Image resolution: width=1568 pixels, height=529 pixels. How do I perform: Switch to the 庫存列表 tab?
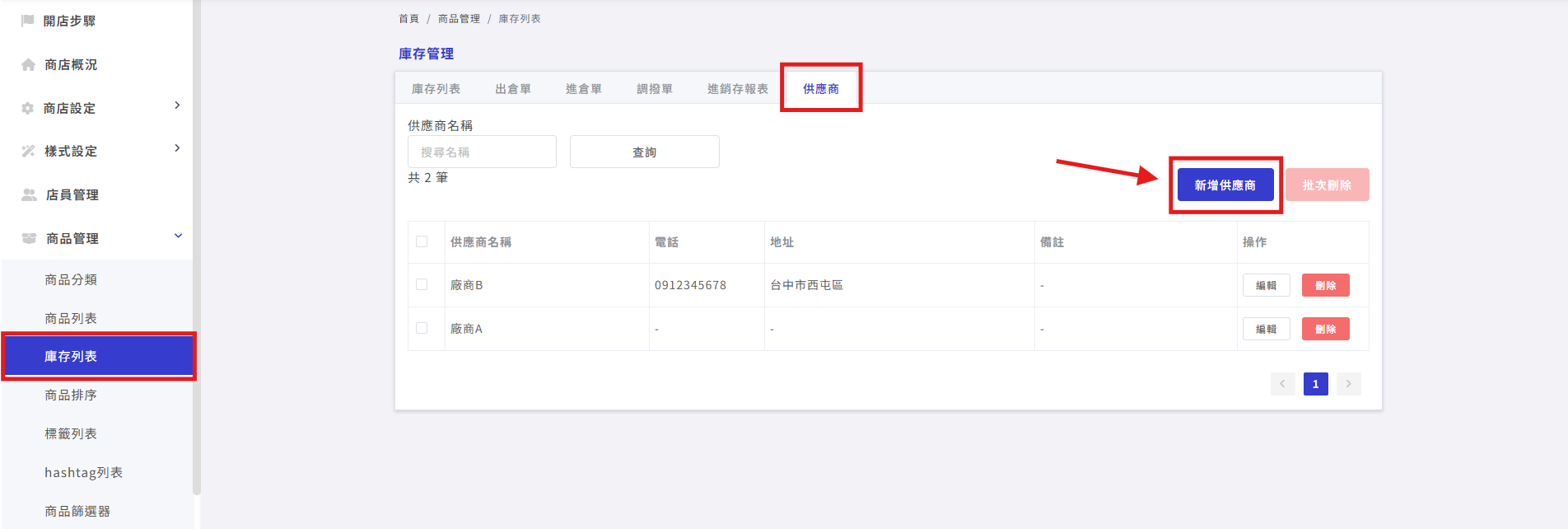436,89
